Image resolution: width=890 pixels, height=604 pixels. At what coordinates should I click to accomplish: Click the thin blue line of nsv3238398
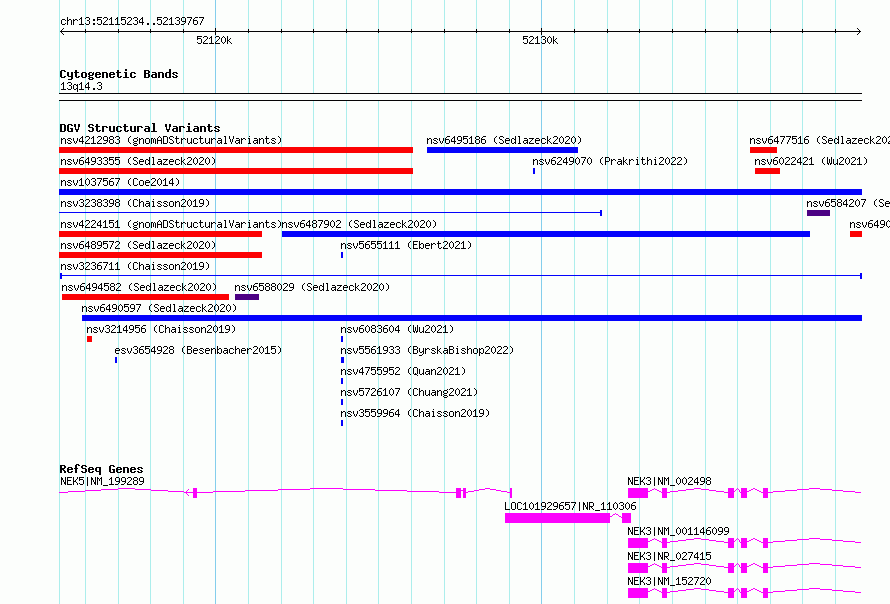pyautogui.click(x=330, y=213)
